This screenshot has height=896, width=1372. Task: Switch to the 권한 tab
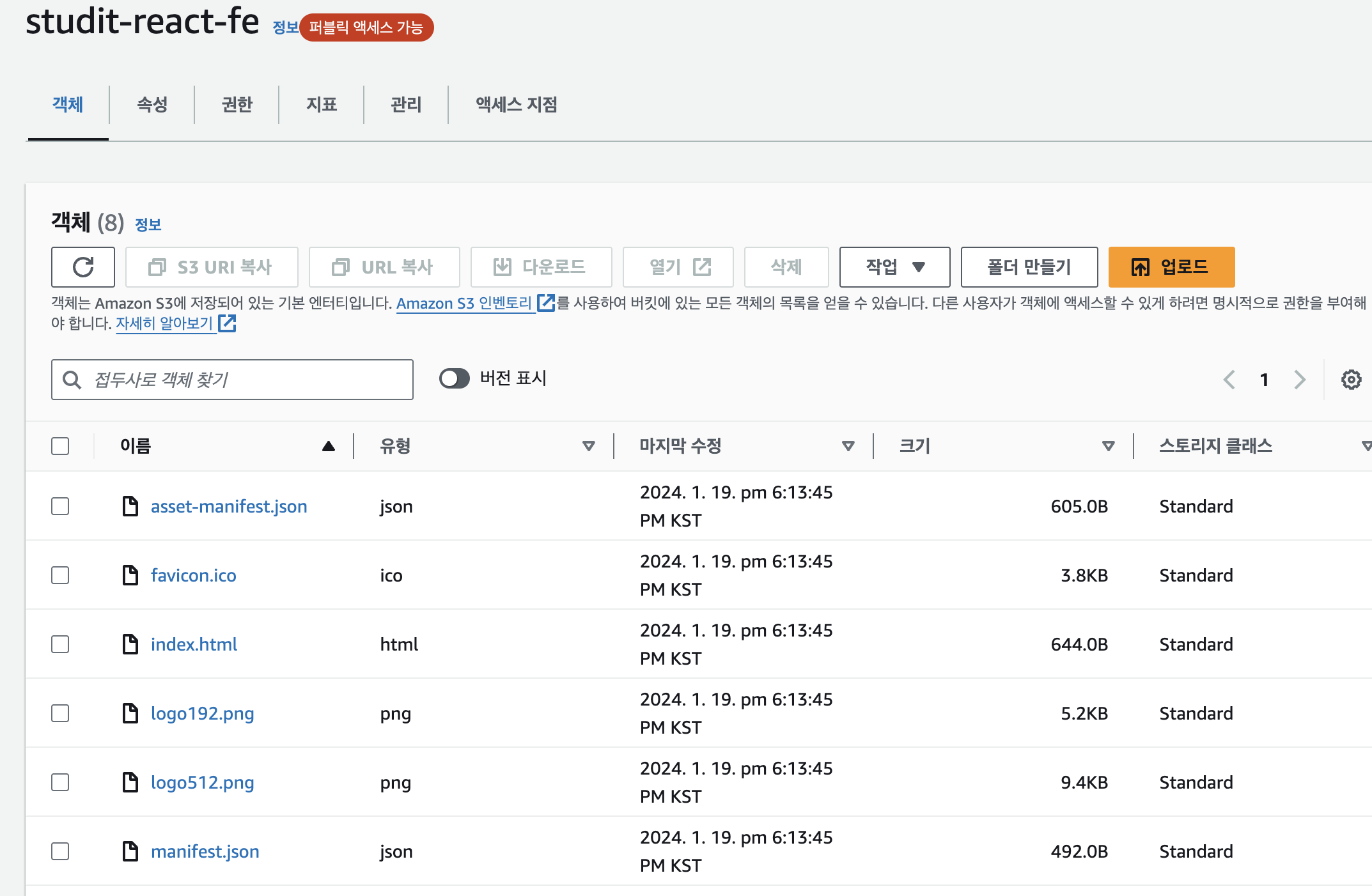tap(237, 104)
